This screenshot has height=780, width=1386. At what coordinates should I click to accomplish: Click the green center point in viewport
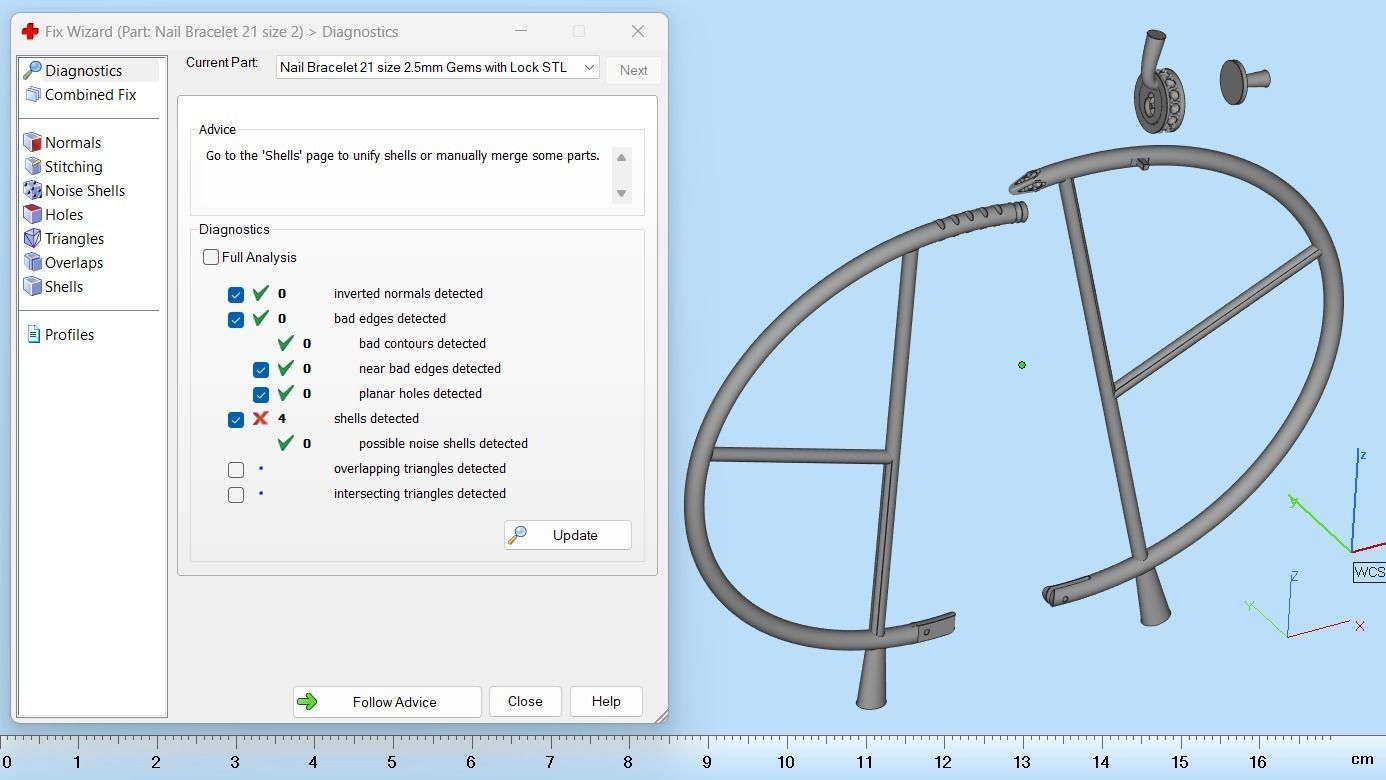point(1022,365)
